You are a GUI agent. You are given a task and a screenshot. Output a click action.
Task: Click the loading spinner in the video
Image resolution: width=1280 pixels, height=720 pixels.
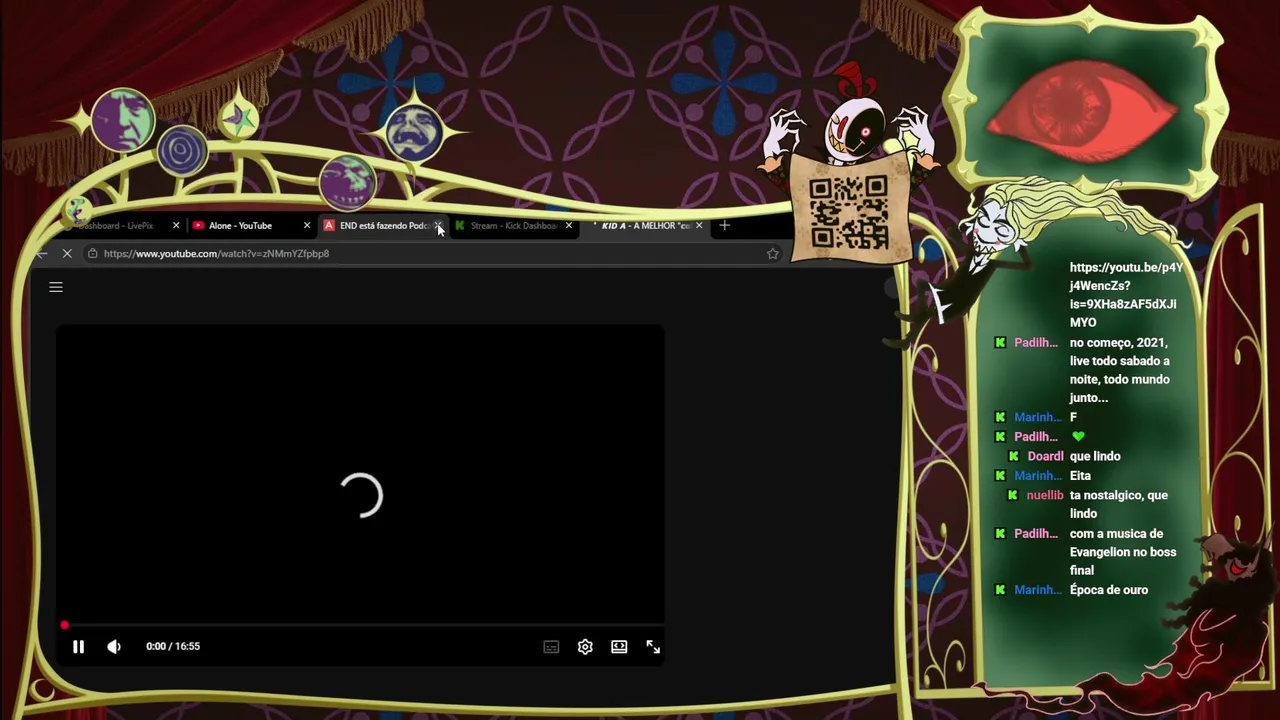point(361,495)
